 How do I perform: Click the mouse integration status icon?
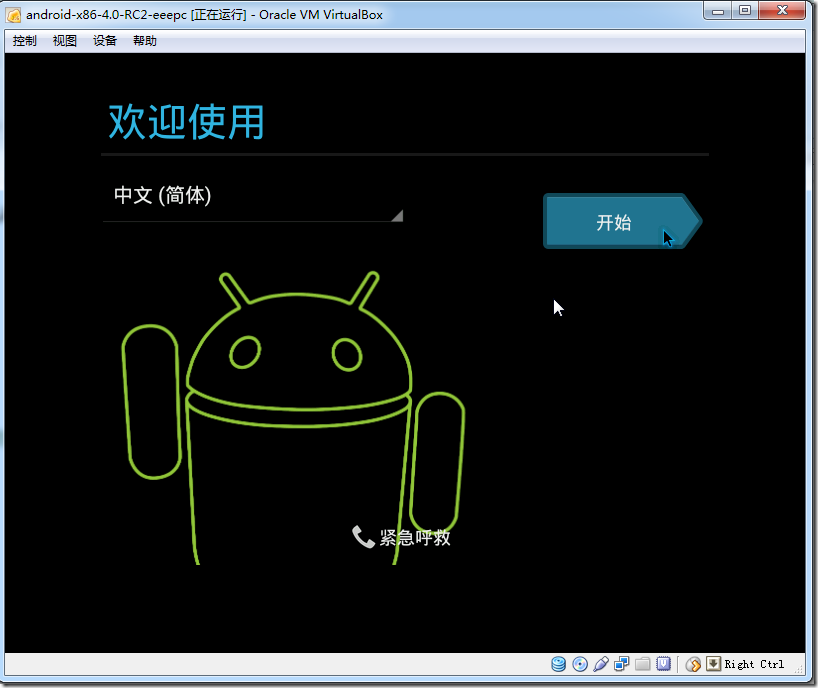point(693,664)
